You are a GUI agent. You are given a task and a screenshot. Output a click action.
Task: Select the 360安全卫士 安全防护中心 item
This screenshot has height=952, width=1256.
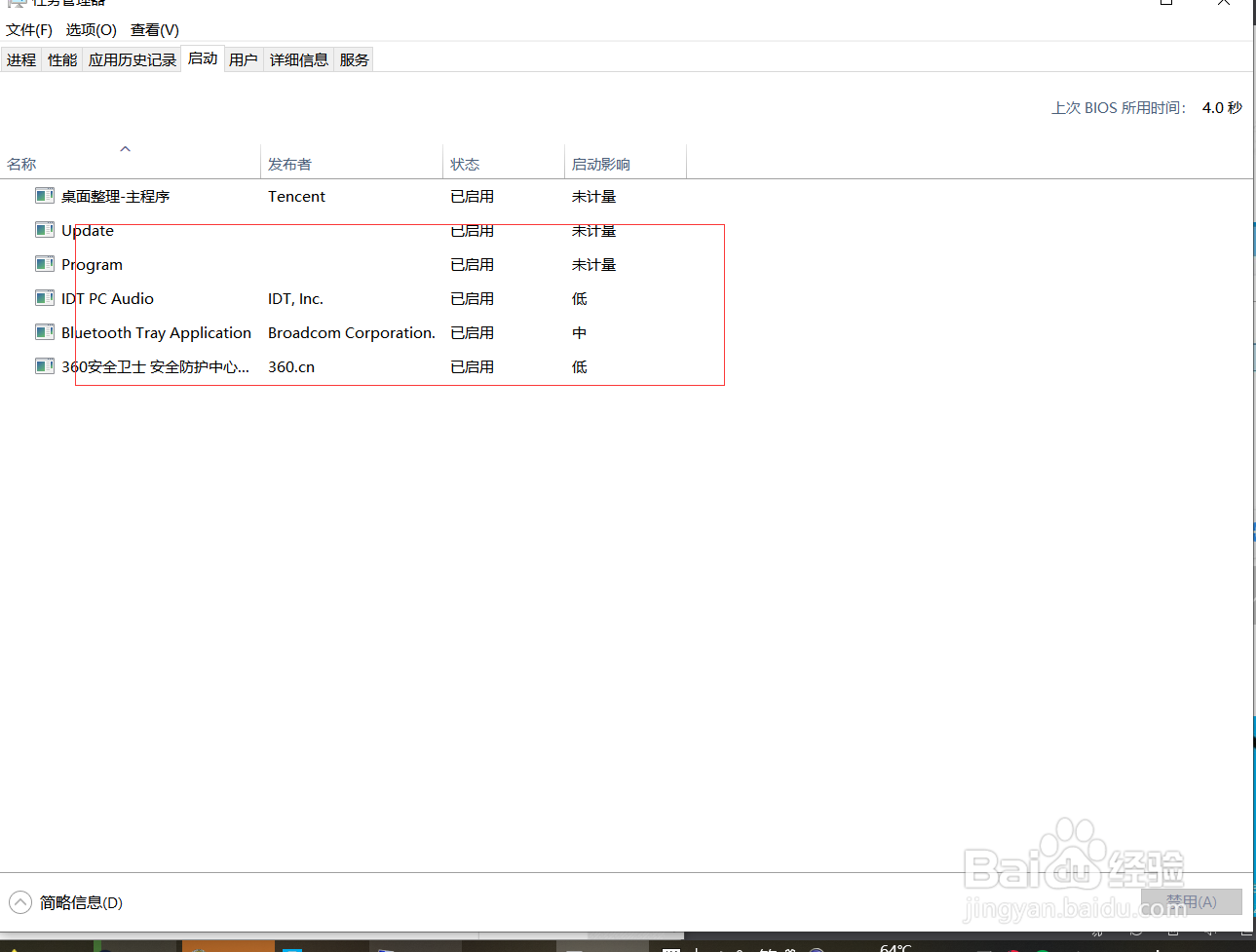[155, 366]
